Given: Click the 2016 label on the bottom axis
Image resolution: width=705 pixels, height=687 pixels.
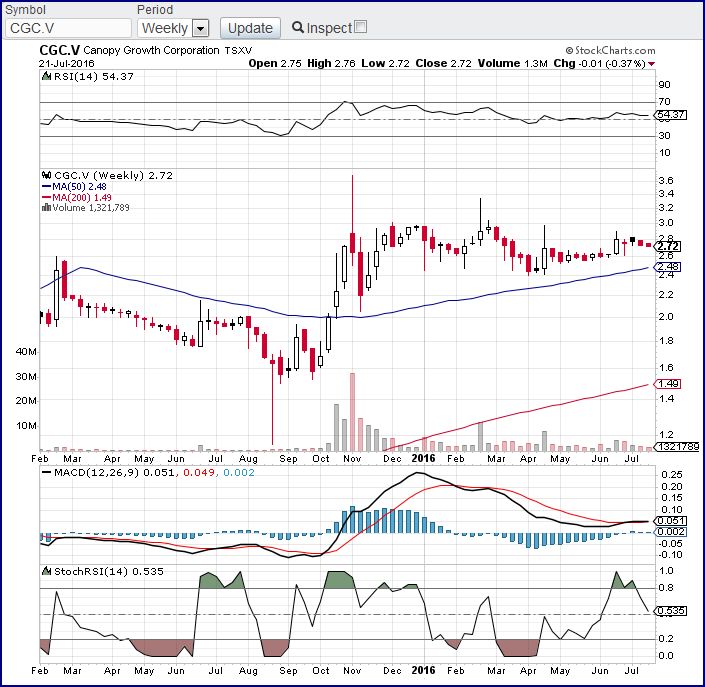Looking at the screenshot, I should coord(424,670).
